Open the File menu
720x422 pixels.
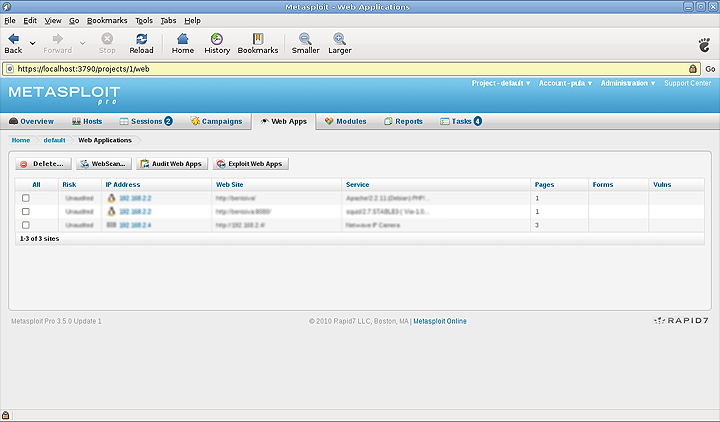pyautogui.click(x=10, y=21)
